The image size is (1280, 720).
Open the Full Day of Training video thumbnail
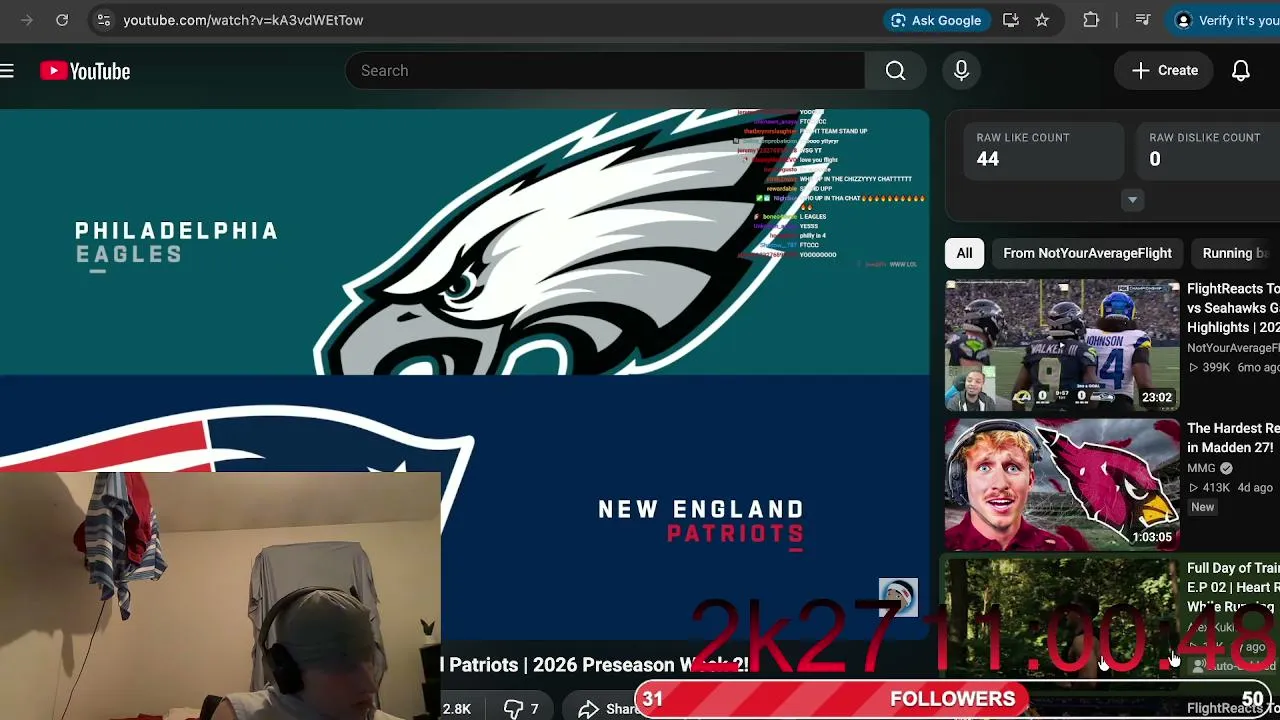click(1062, 625)
